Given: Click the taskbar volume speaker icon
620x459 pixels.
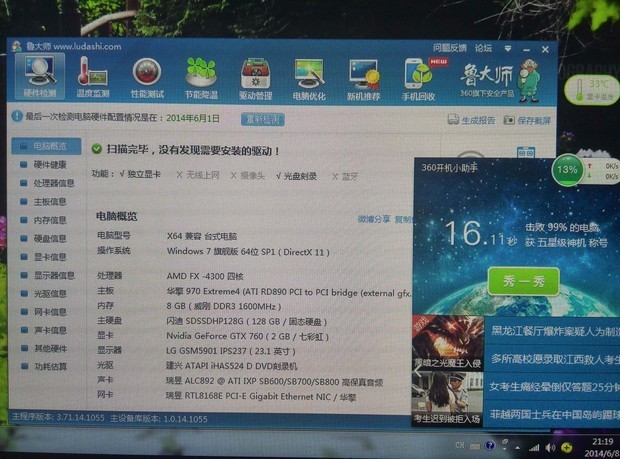Looking at the screenshot, I should 550,448.
